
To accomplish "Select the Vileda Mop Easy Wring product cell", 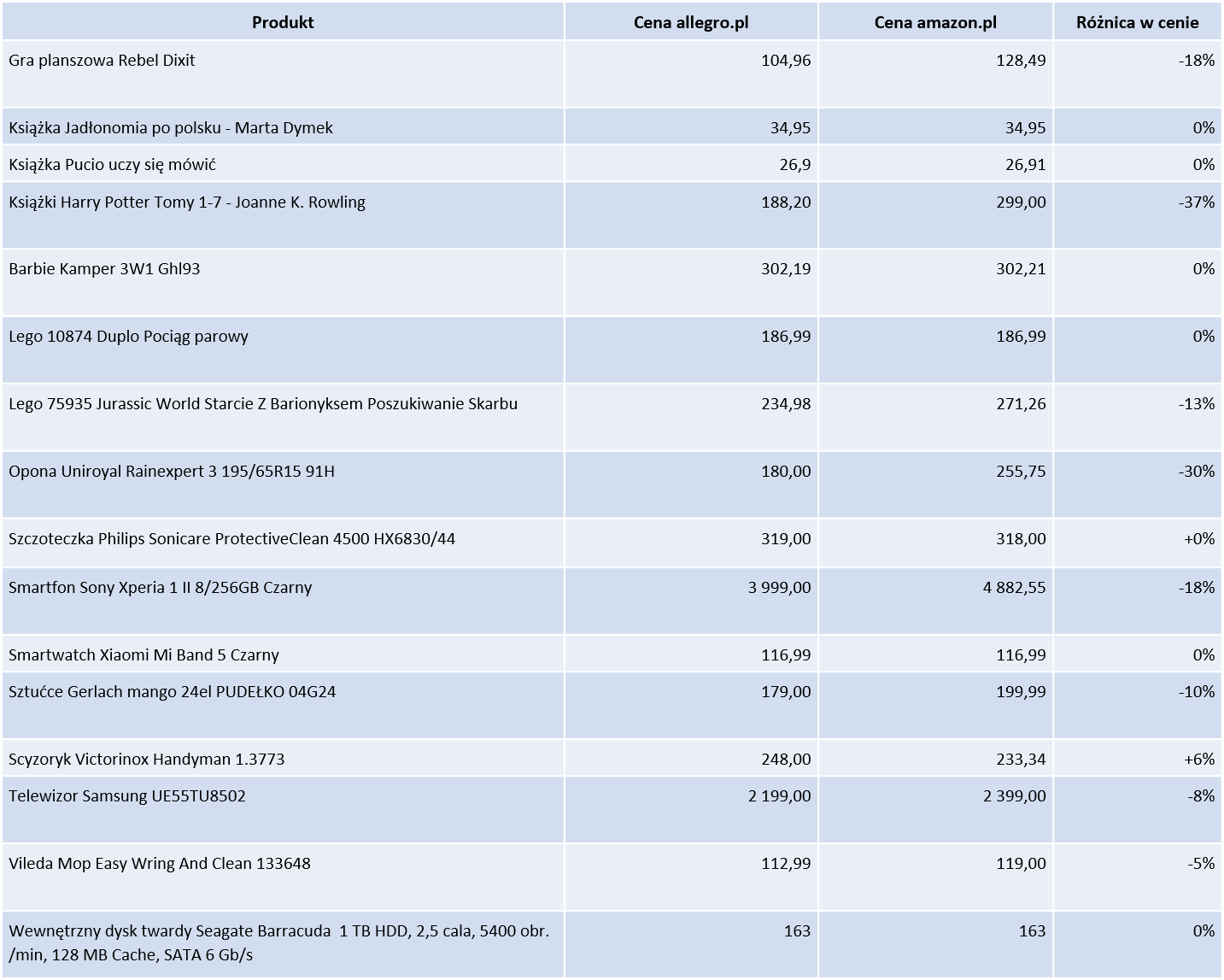I will tap(160, 864).
